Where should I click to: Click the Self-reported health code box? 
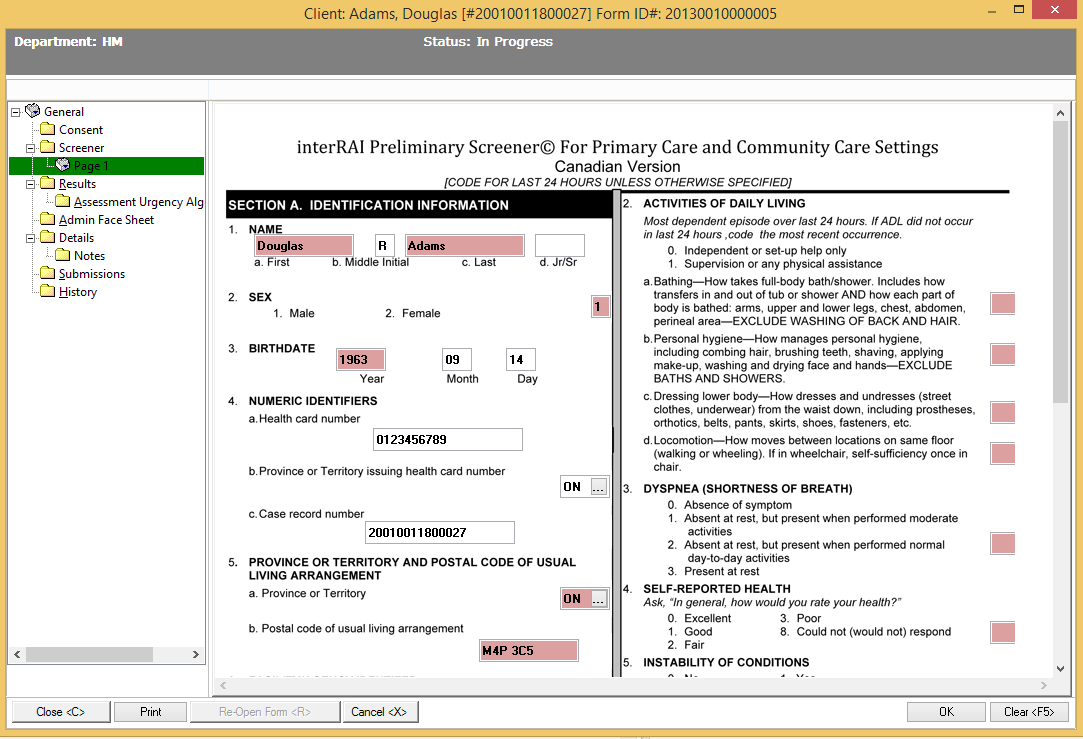click(x=1003, y=633)
